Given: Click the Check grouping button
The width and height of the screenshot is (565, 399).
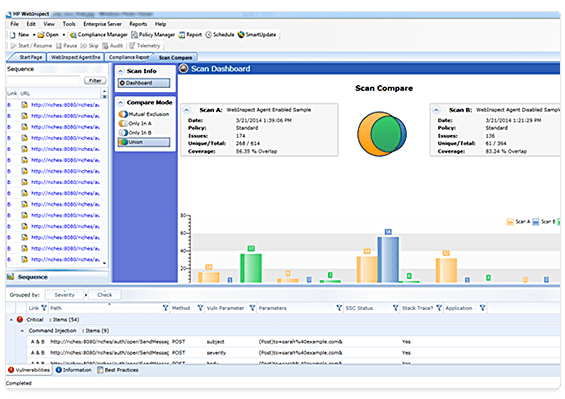Looking at the screenshot, I should (104, 294).
